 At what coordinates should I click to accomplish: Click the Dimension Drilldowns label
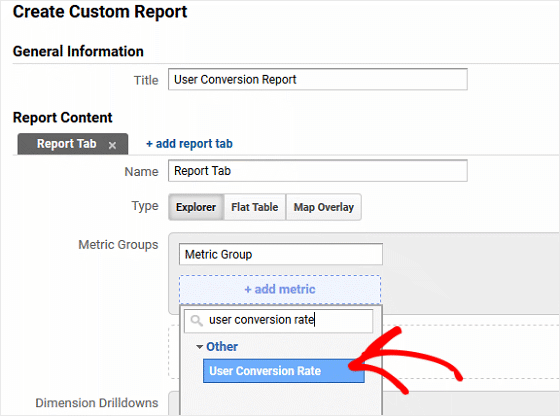point(97,403)
